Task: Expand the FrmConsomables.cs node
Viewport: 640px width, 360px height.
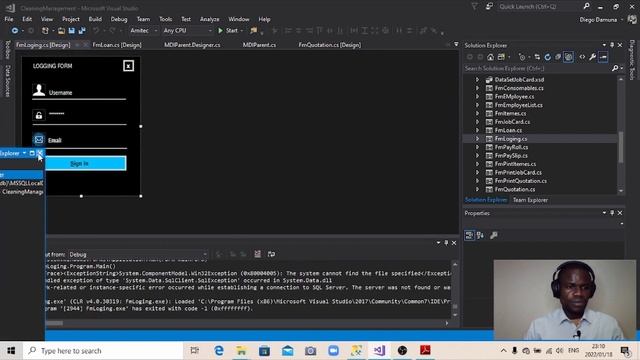Action: point(477,88)
